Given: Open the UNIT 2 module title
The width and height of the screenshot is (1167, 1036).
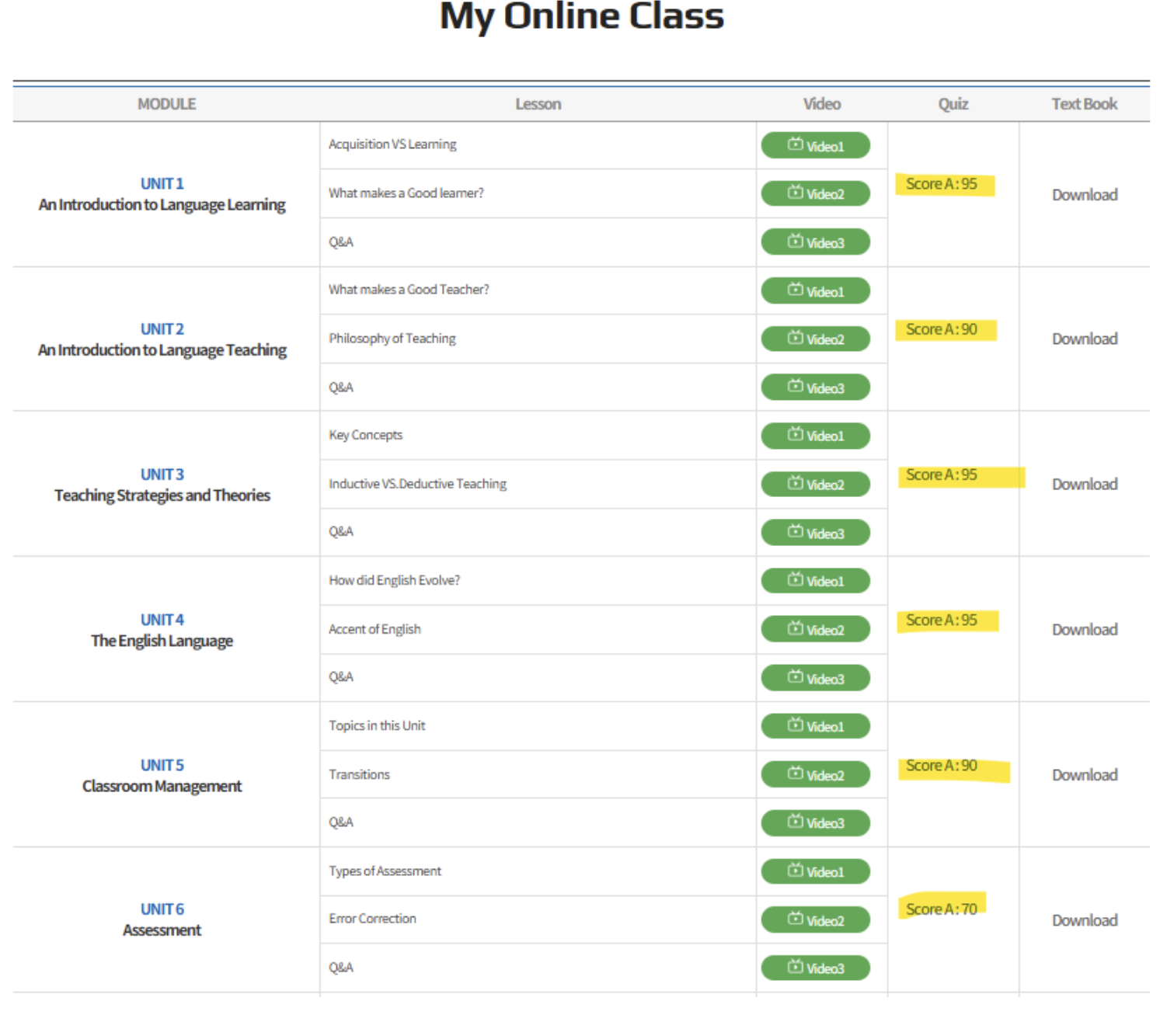Looking at the screenshot, I should click(162, 329).
